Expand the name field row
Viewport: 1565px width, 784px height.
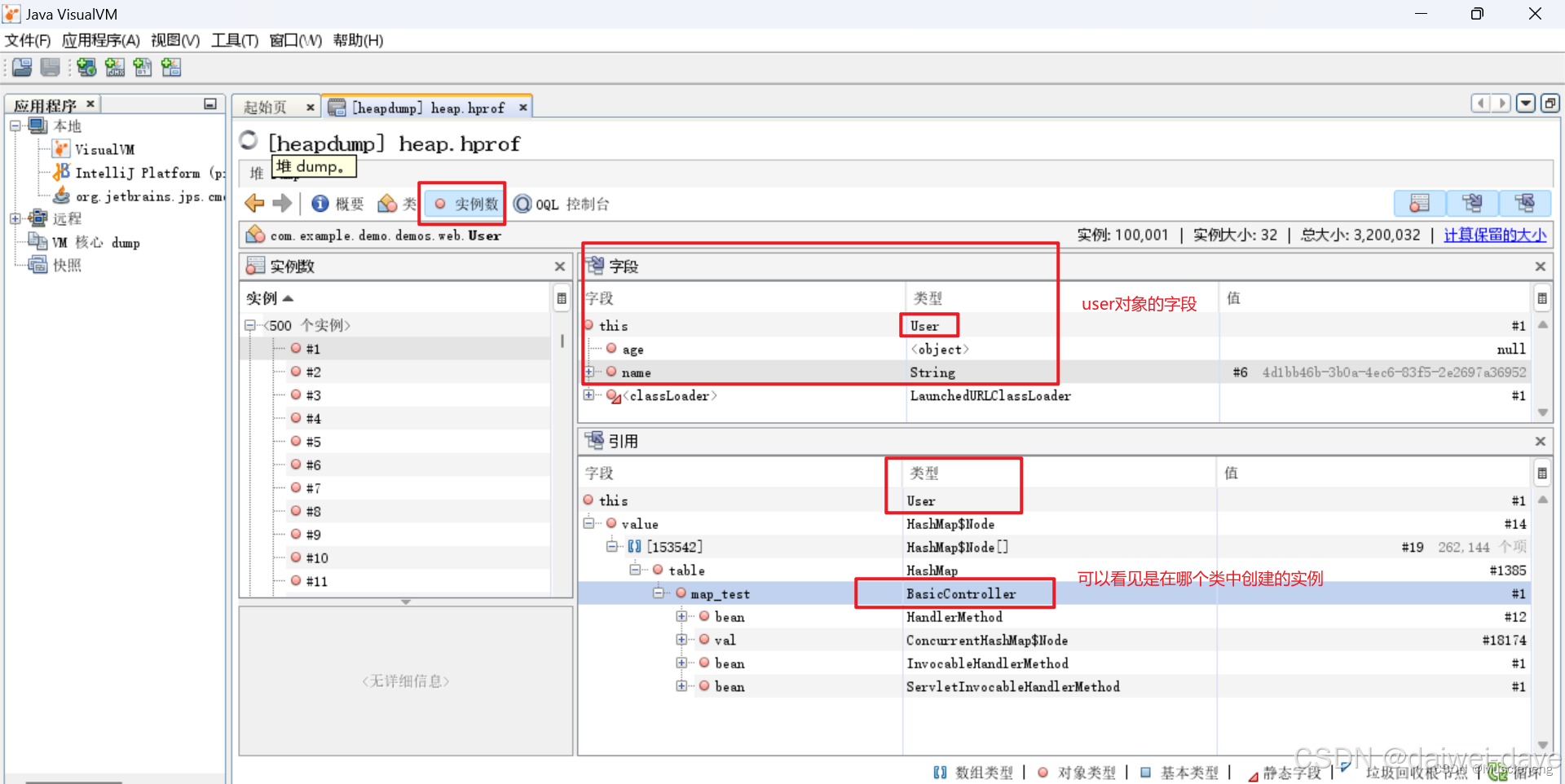(589, 372)
